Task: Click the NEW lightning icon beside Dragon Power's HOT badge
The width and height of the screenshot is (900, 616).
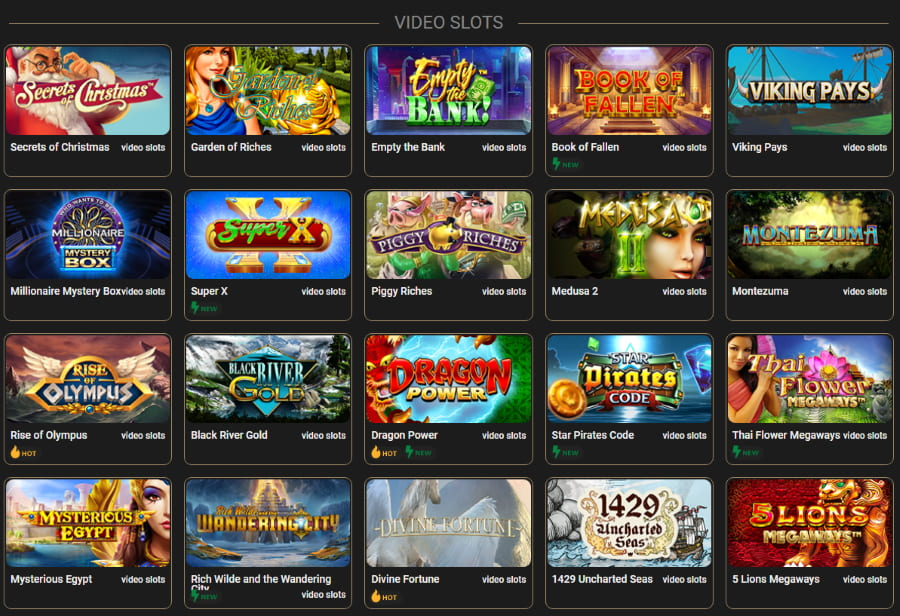Action: click(409, 452)
